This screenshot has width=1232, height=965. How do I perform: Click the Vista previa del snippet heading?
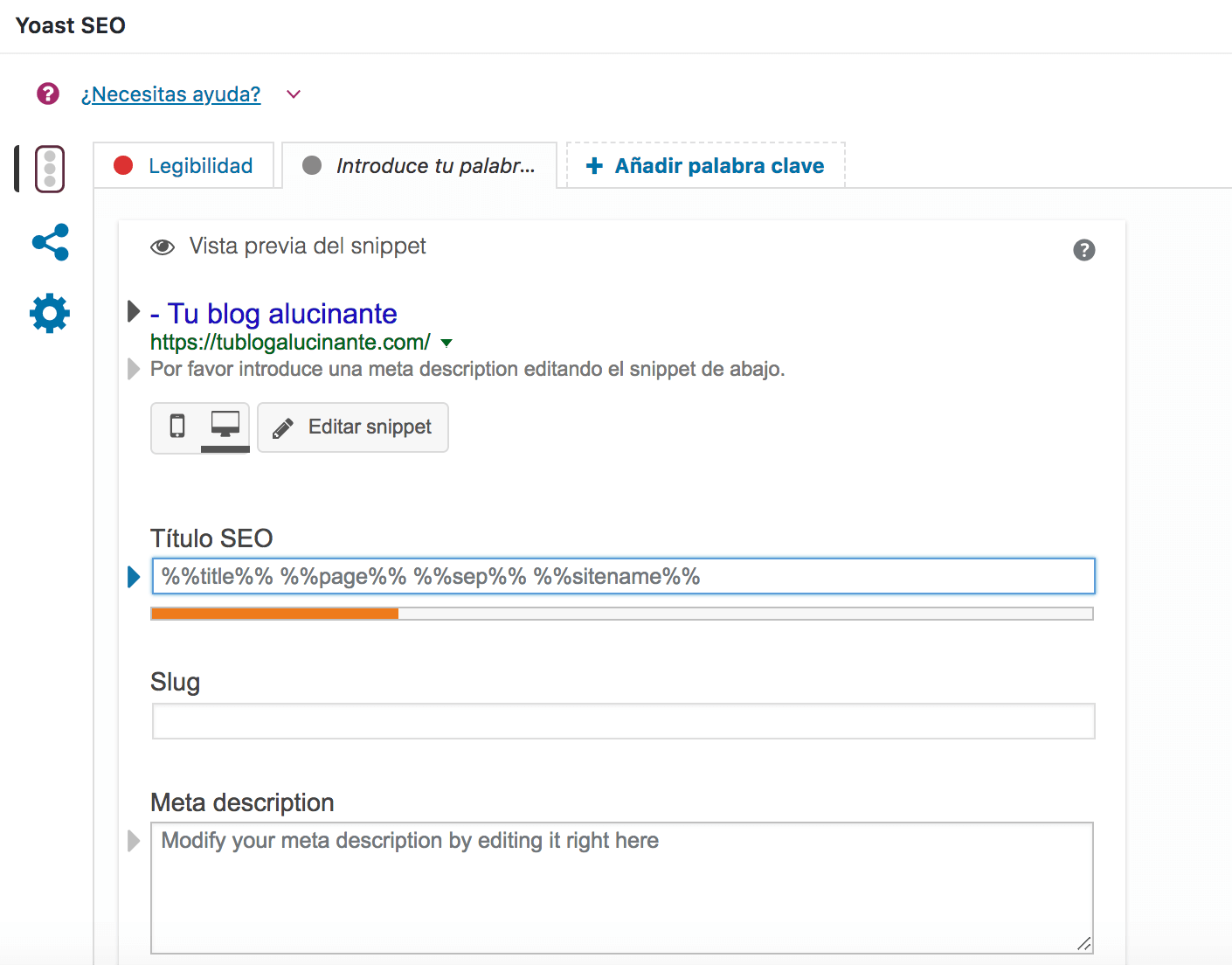pos(308,246)
